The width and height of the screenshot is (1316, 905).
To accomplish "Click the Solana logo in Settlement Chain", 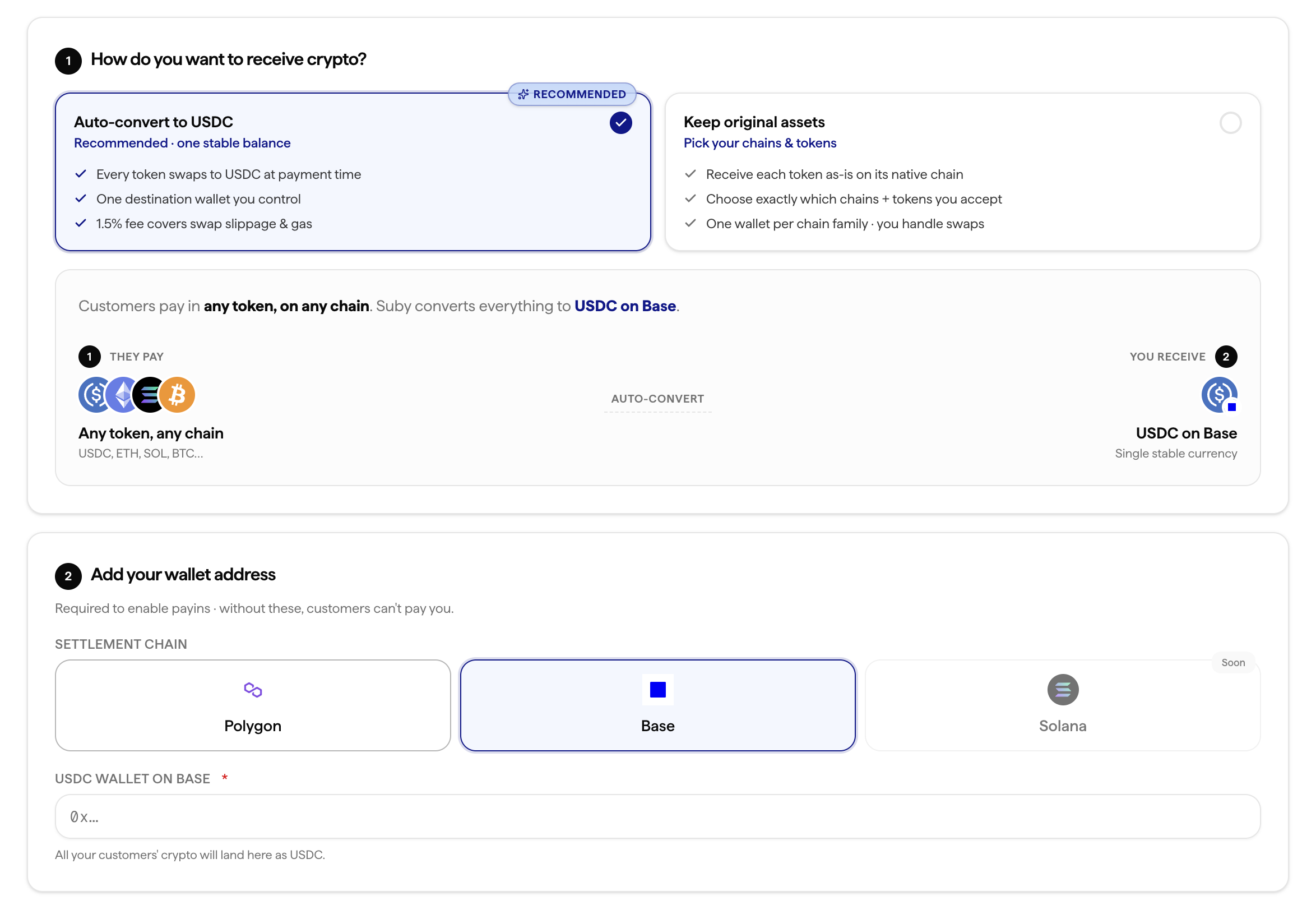I will [1062, 690].
